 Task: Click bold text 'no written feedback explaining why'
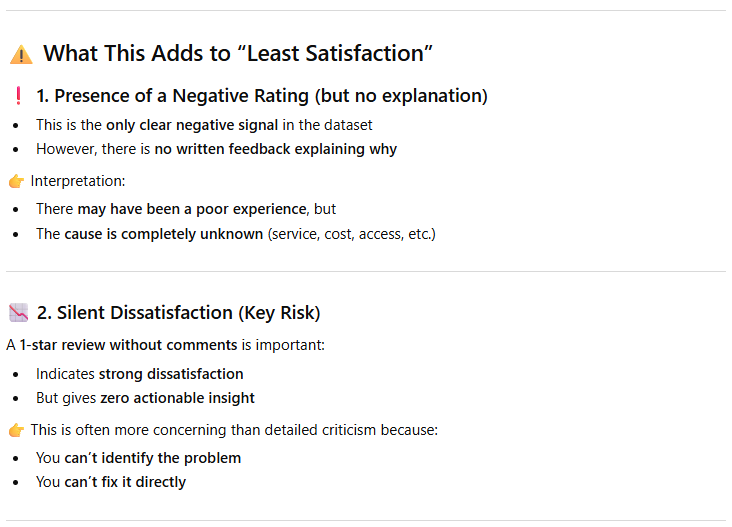point(275,149)
